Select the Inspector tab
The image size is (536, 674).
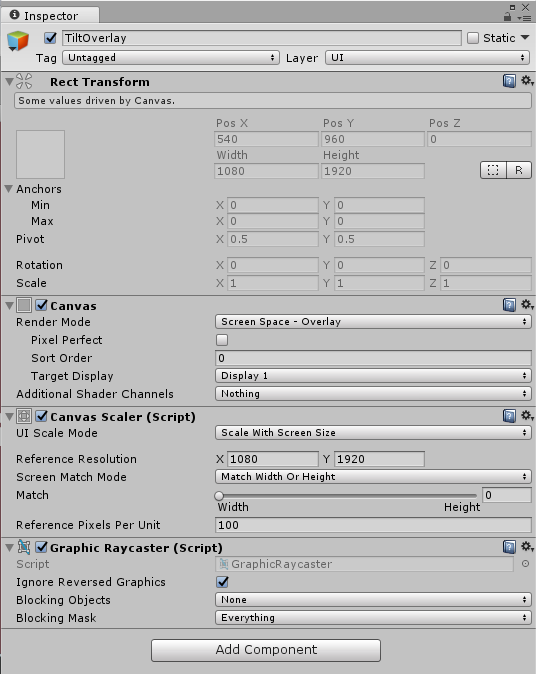coord(50,15)
